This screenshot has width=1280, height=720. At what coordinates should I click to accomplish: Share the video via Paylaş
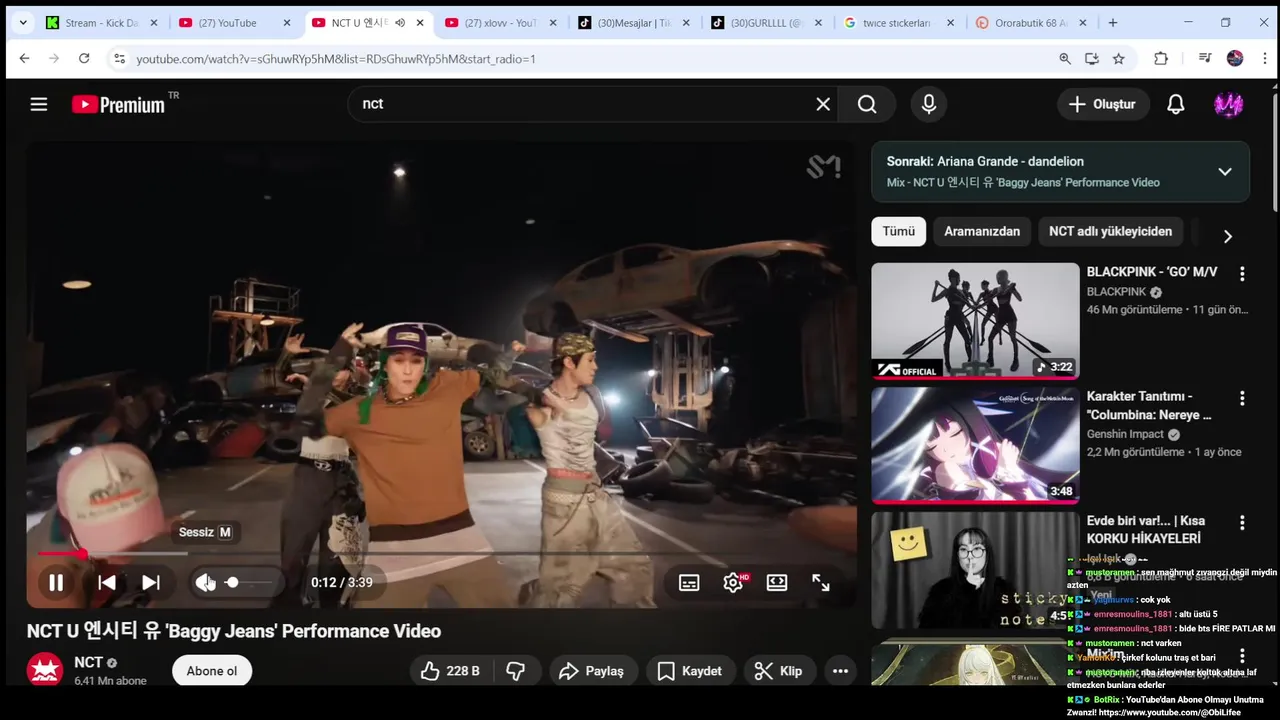(591, 671)
